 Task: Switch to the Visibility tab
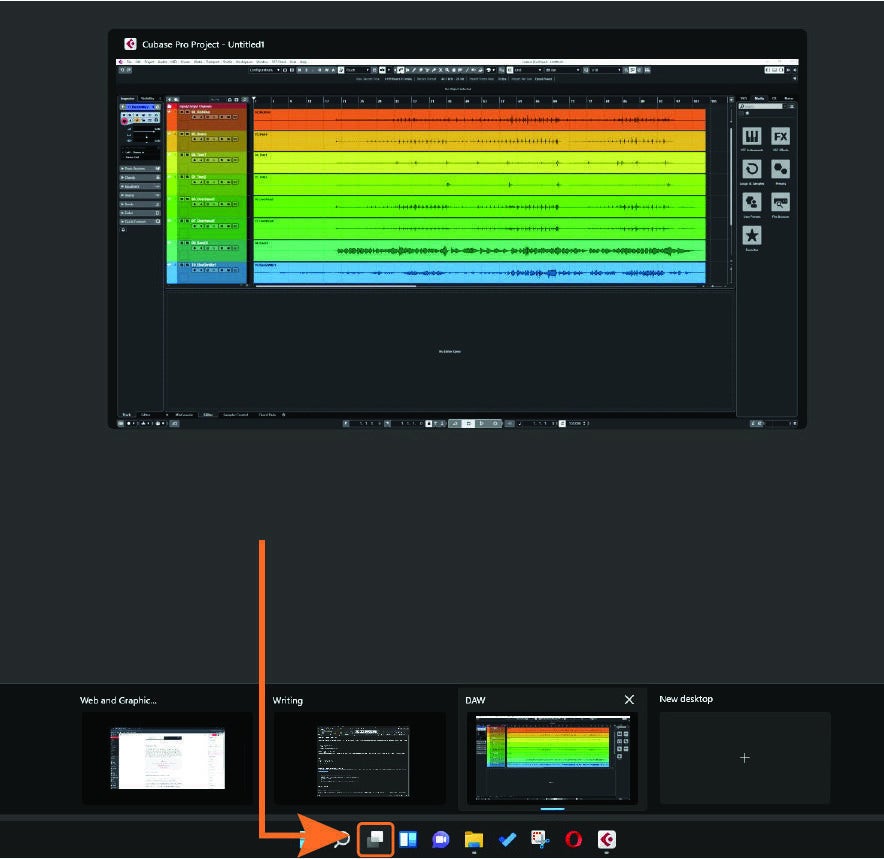(x=147, y=99)
